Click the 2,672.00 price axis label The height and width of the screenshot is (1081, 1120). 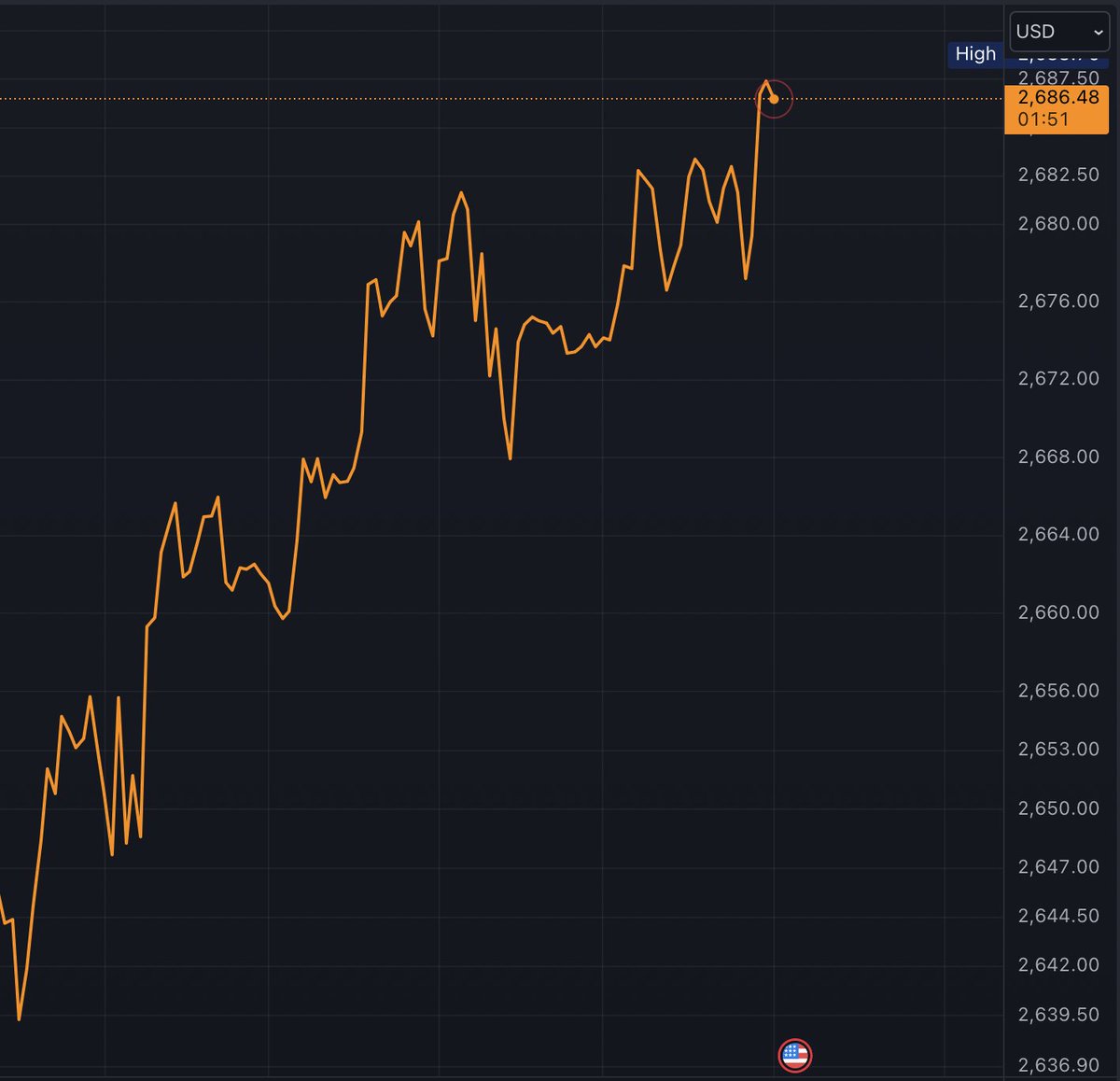point(1058,378)
